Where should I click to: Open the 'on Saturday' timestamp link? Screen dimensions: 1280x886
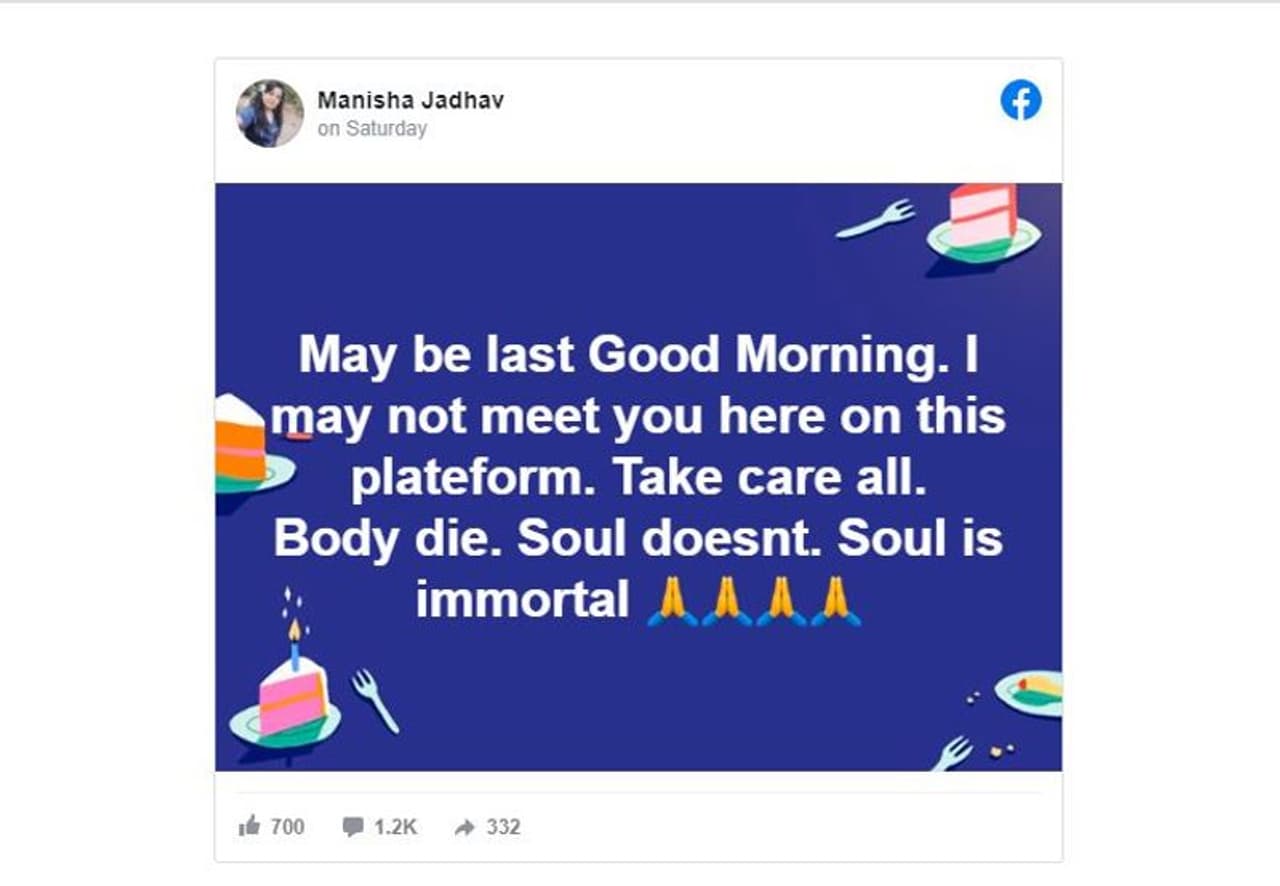372,128
